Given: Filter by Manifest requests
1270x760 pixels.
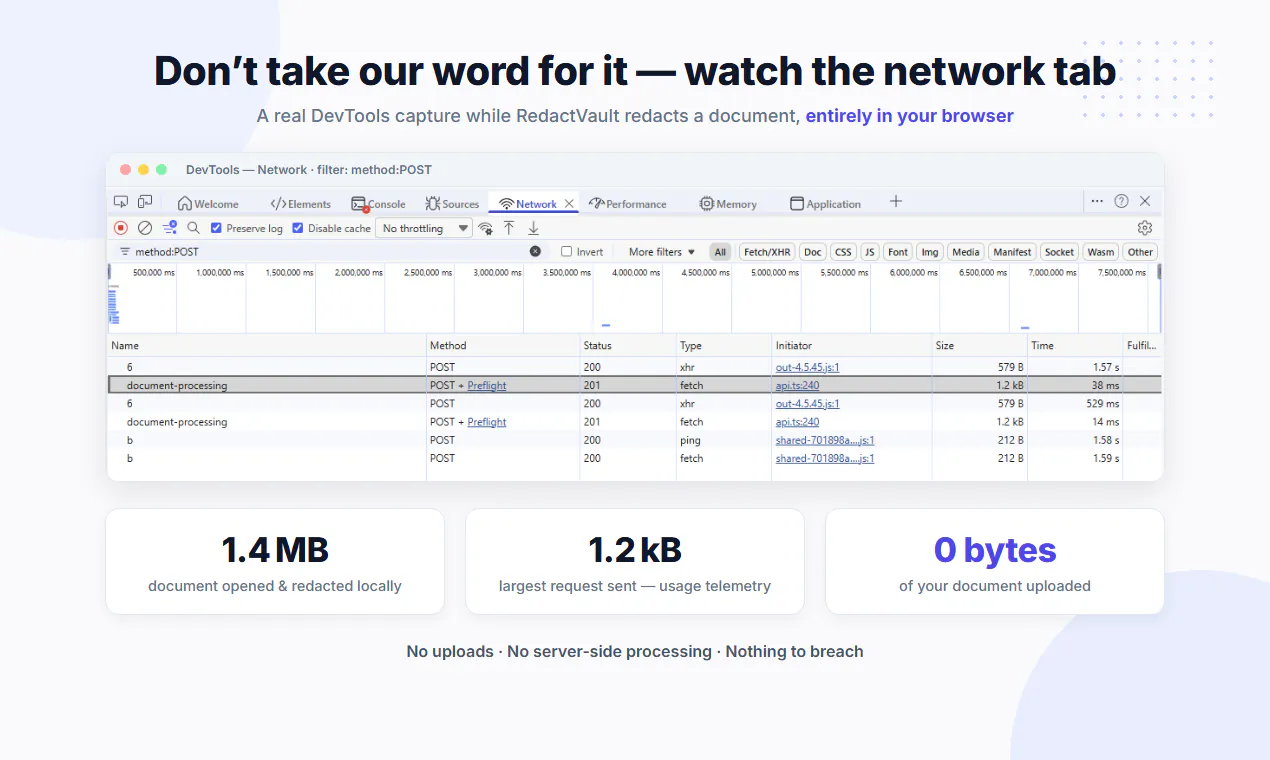Looking at the screenshot, I should tap(1012, 252).
